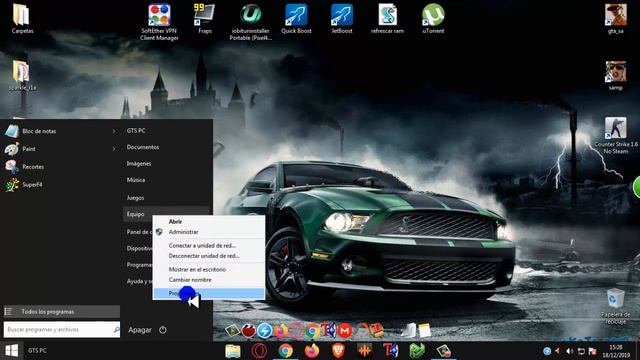Expand Bloc de notas jump list arrow

tap(113, 131)
